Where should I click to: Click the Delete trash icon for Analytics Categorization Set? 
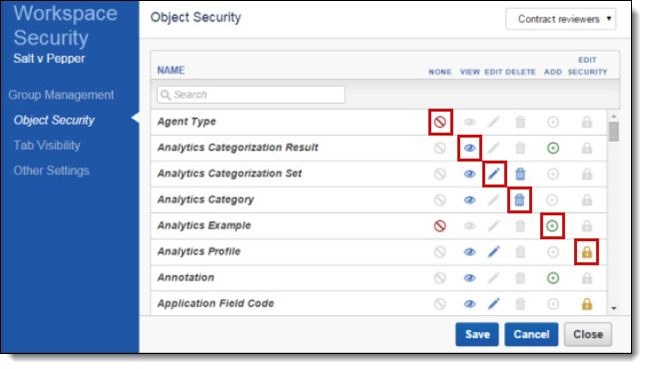point(520,174)
